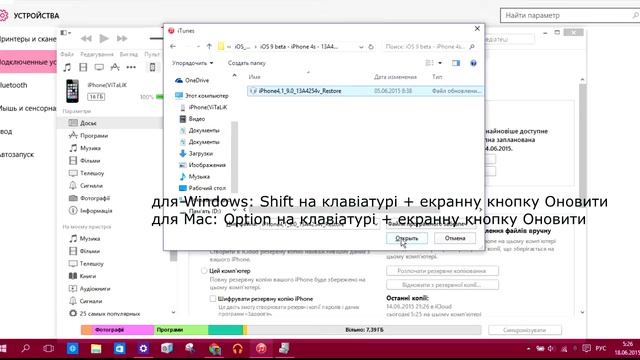Go up one folder level in dialog
The image size is (640, 360).
(209, 47)
